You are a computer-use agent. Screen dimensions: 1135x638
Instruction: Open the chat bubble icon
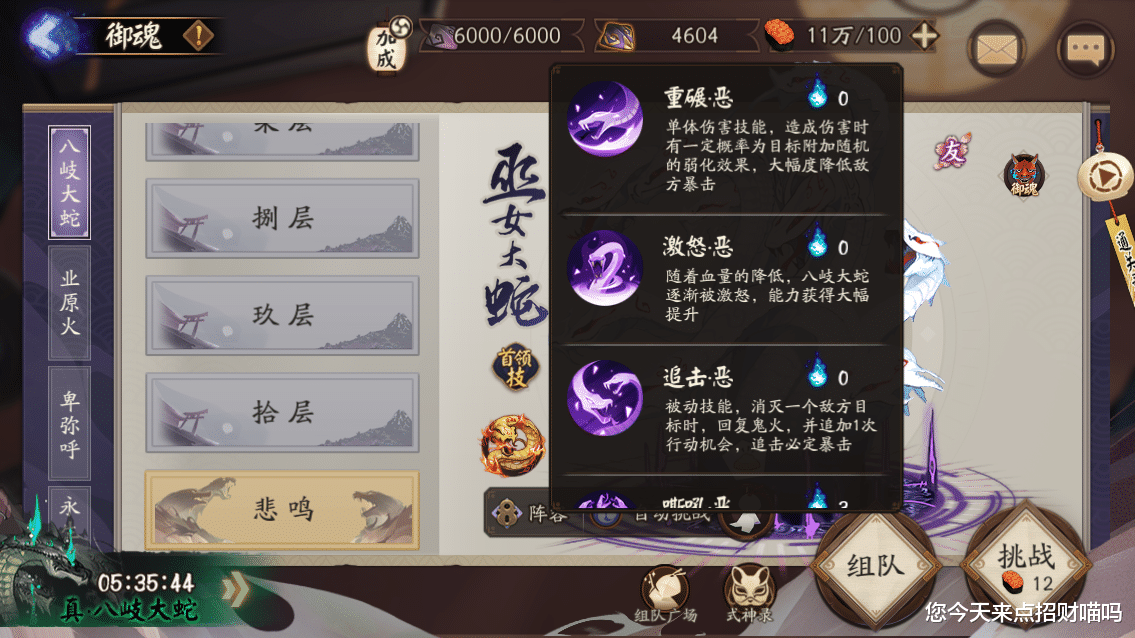pos(1085,49)
